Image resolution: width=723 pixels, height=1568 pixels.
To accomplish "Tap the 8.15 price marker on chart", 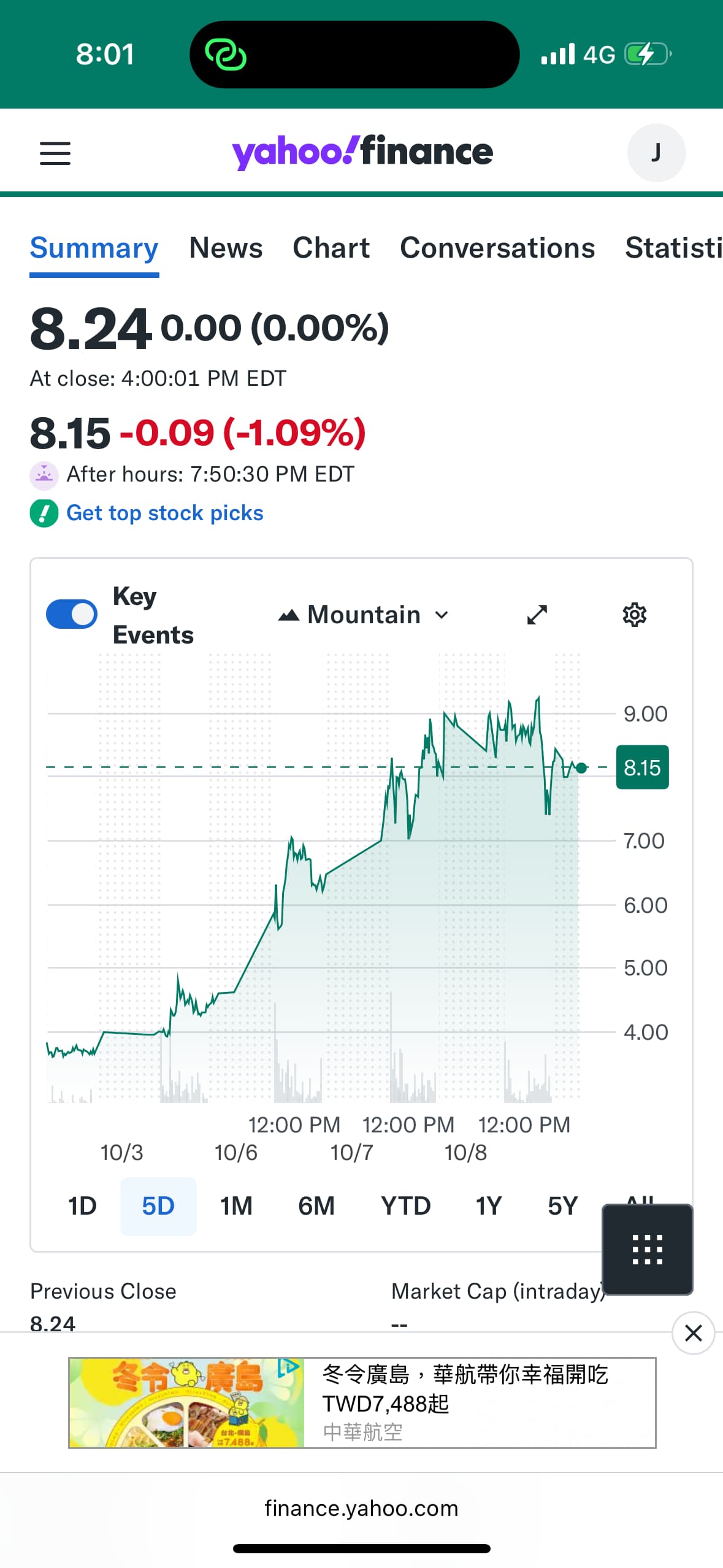I will pos(642,767).
